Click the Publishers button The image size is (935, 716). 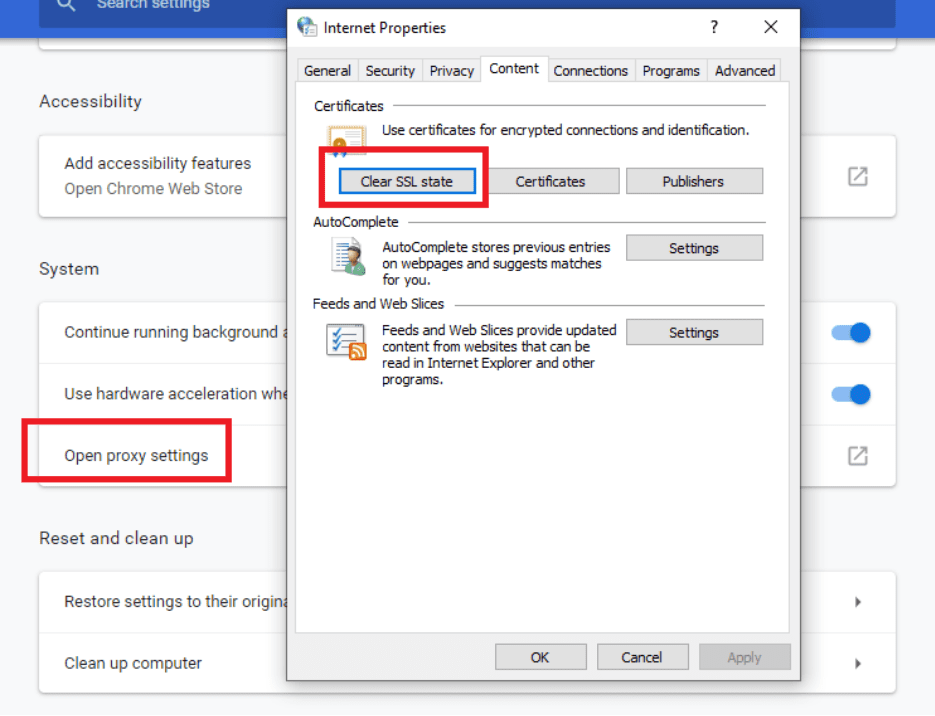pyautogui.click(x=694, y=181)
